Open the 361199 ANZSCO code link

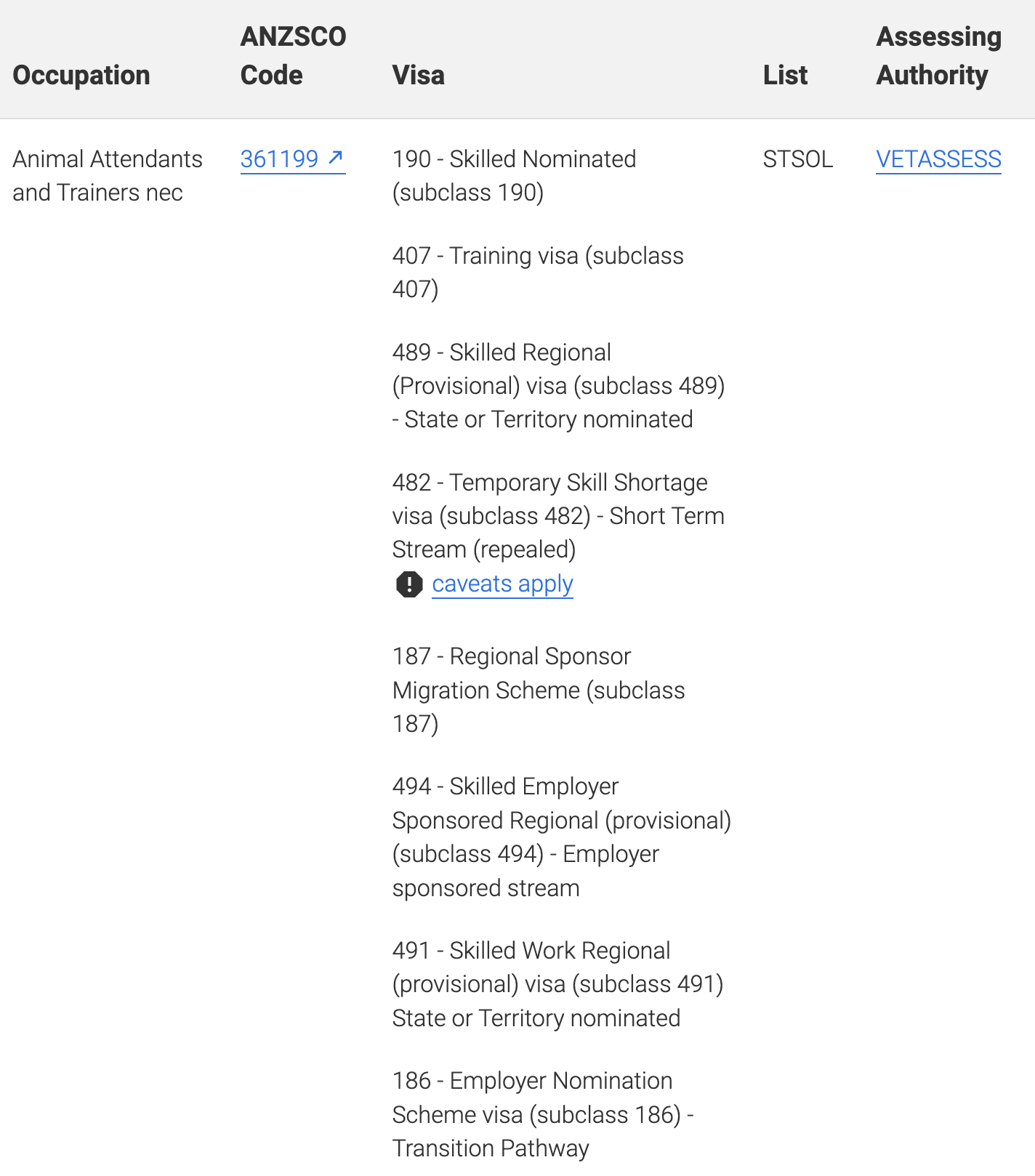click(x=280, y=159)
